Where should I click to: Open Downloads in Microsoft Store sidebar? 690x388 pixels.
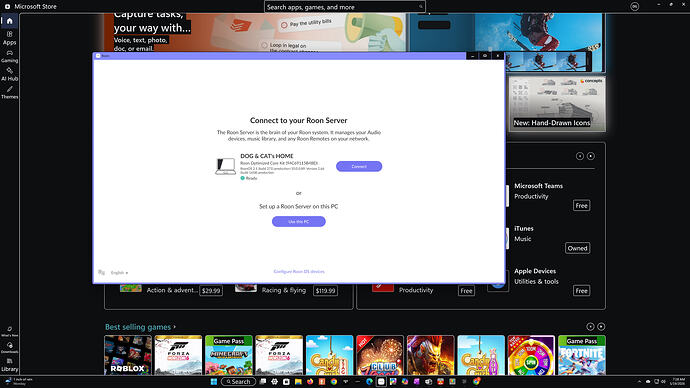coord(9,348)
